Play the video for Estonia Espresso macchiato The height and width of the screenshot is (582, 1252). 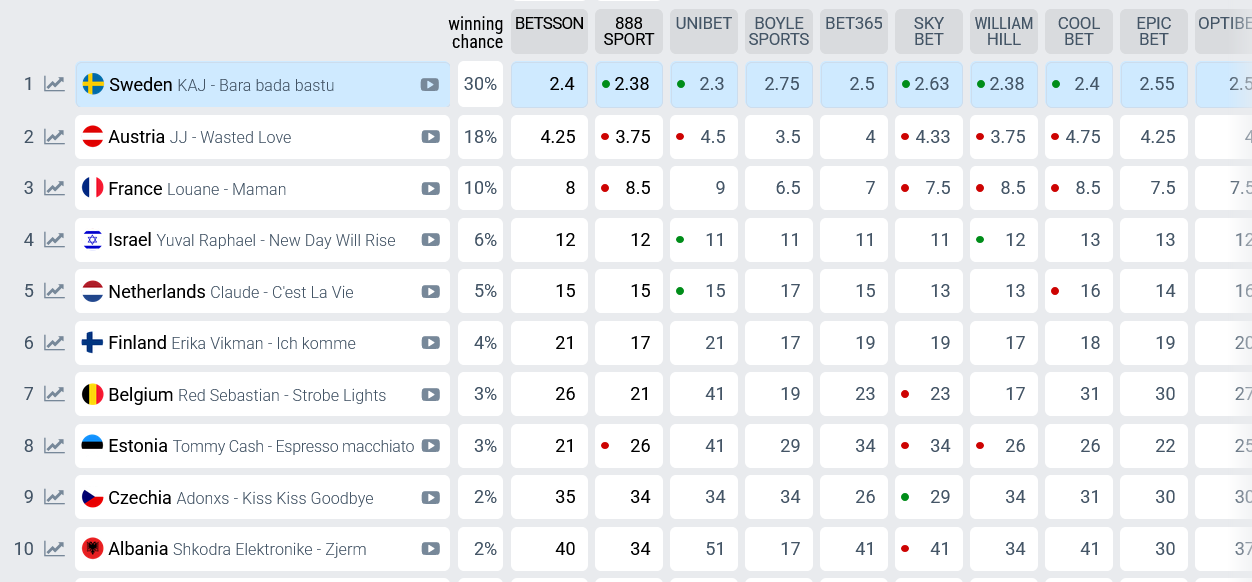tap(430, 446)
